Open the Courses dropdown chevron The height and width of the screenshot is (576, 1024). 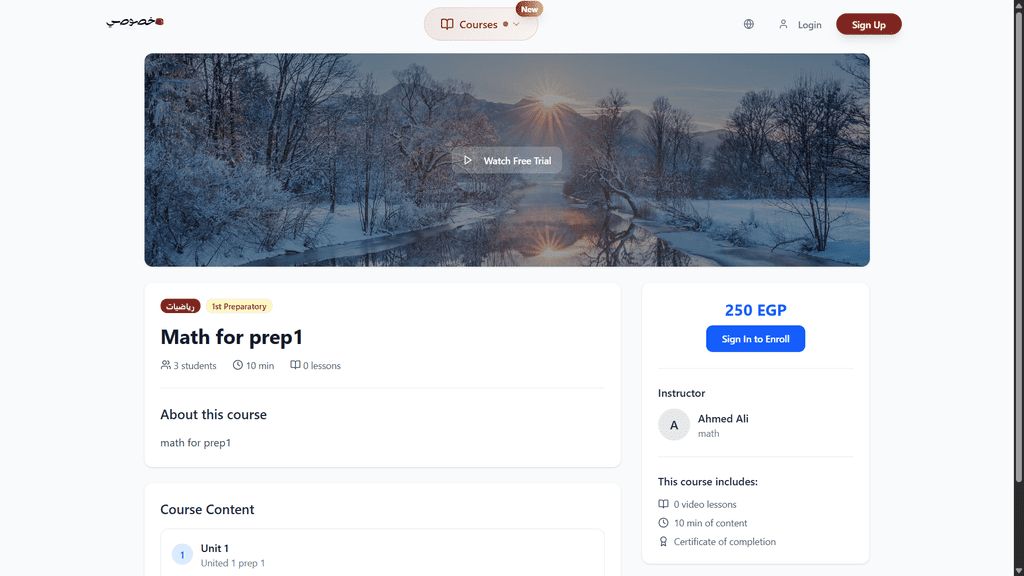point(516,24)
